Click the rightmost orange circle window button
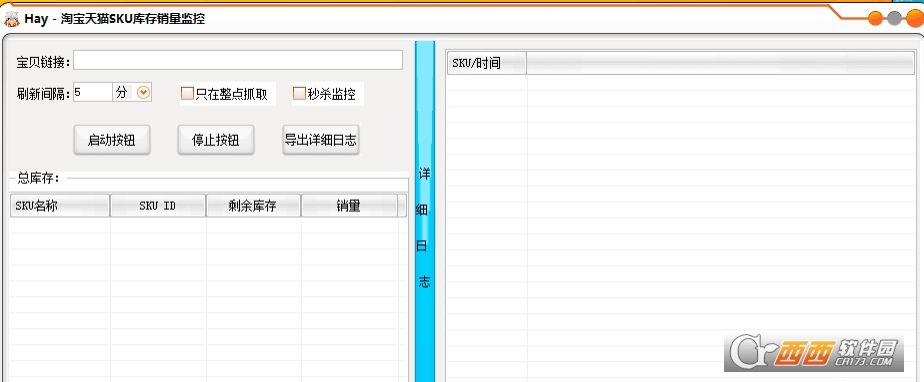Image resolution: width=924 pixels, height=382 pixels. (x=915, y=18)
